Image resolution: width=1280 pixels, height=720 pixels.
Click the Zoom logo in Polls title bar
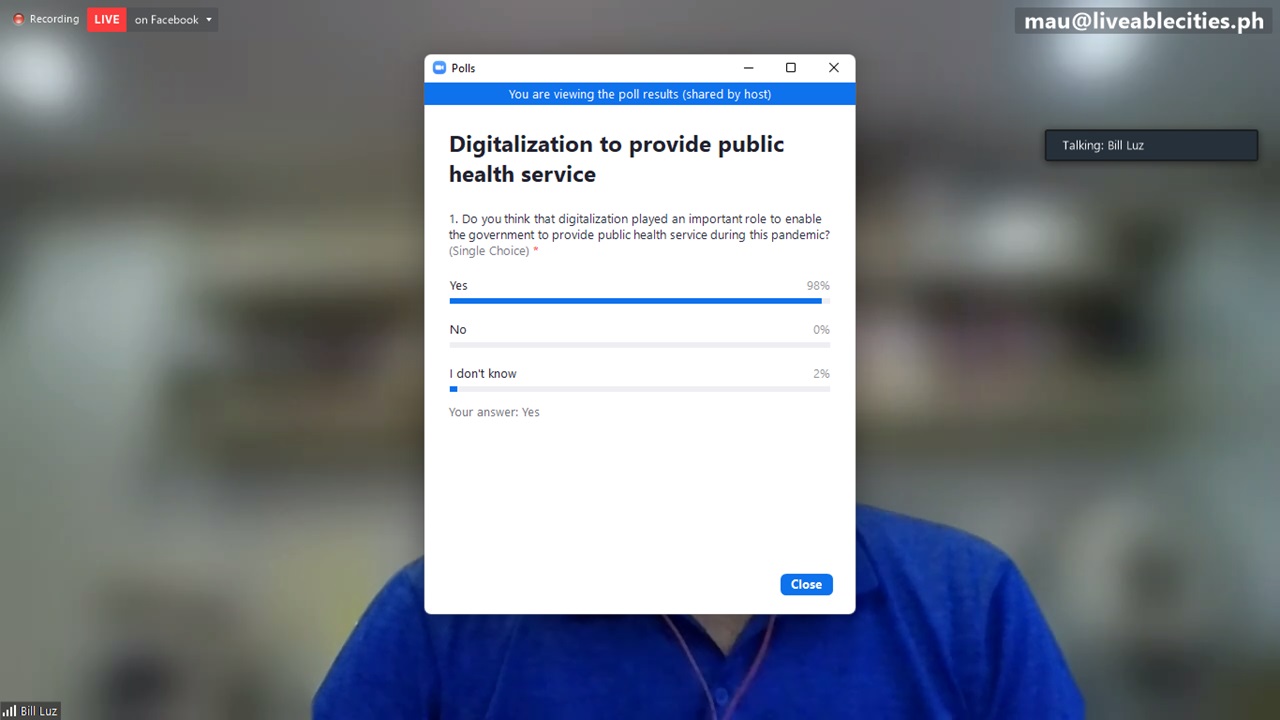(438, 68)
